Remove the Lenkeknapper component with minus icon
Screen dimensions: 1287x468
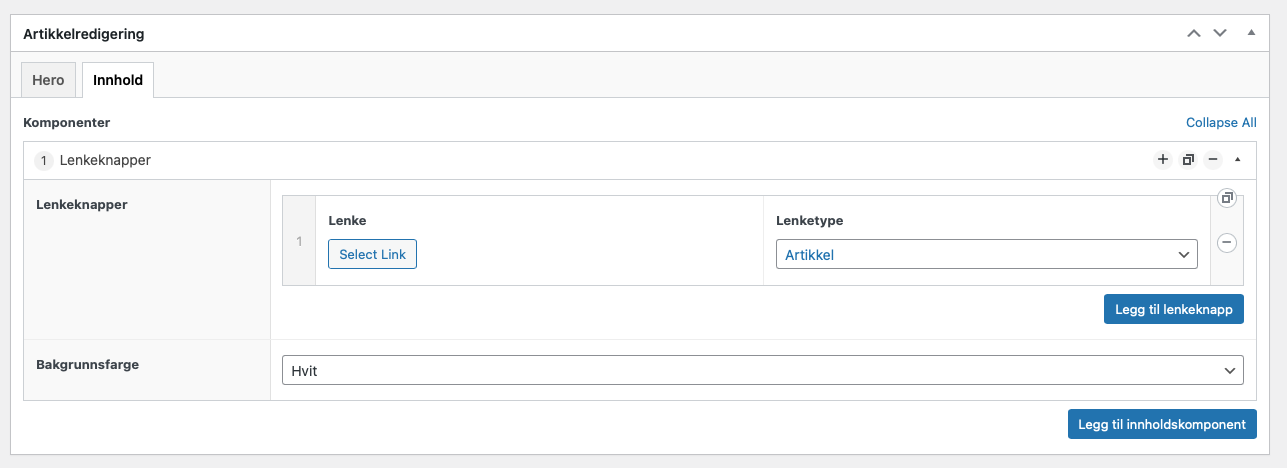(x=1213, y=160)
